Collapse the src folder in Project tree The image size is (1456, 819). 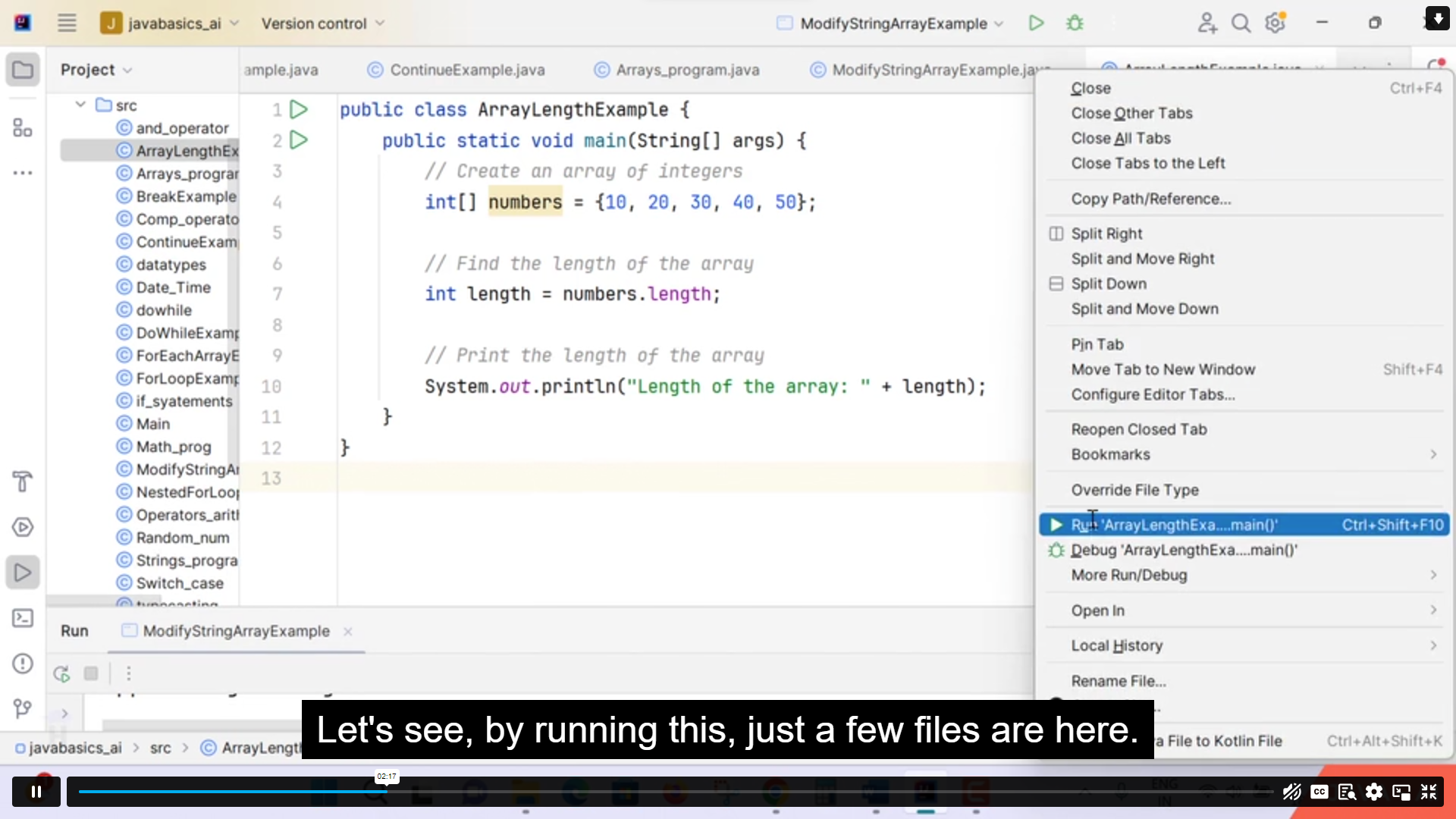point(80,105)
